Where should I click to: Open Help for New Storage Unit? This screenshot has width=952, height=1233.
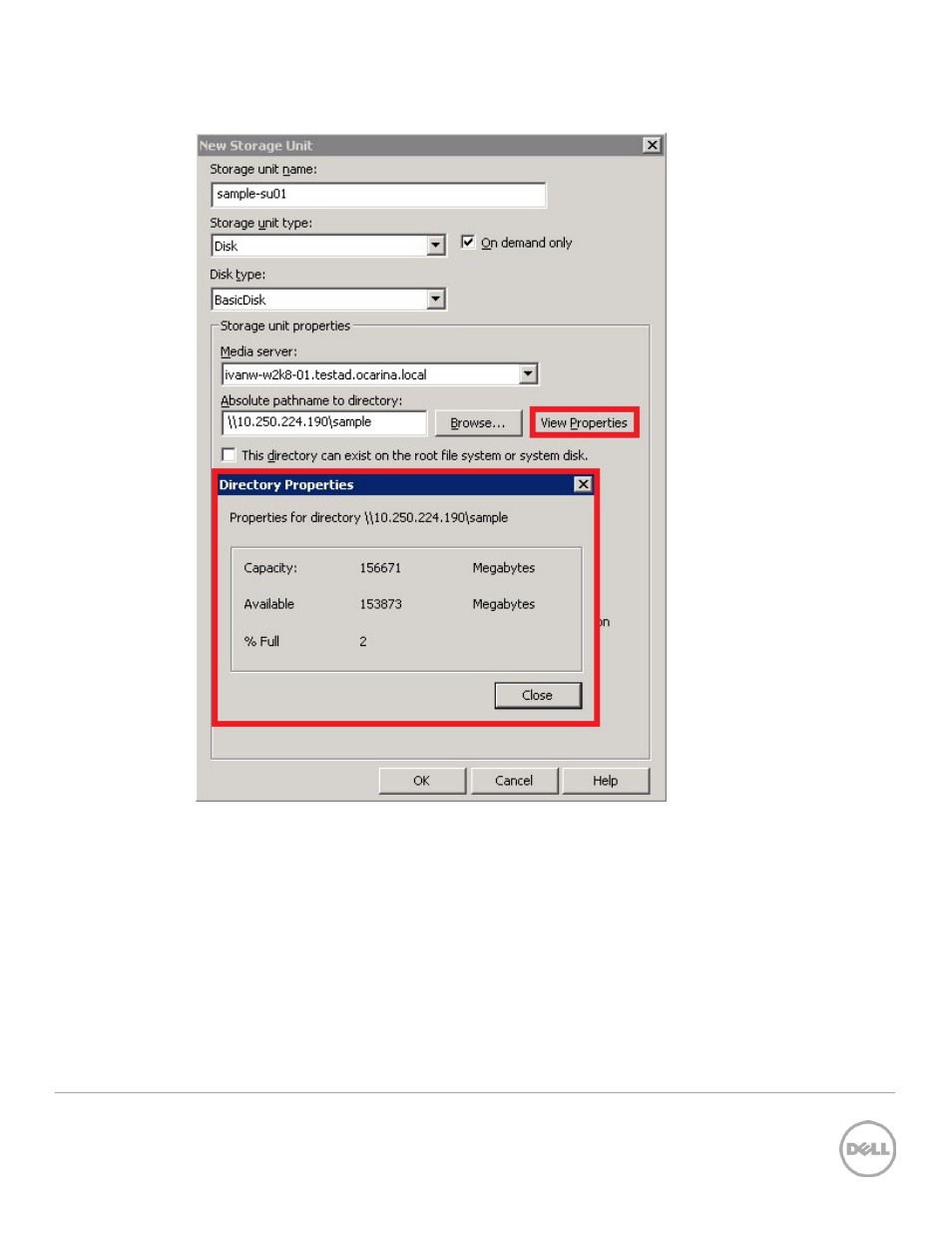pyautogui.click(x=606, y=781)
